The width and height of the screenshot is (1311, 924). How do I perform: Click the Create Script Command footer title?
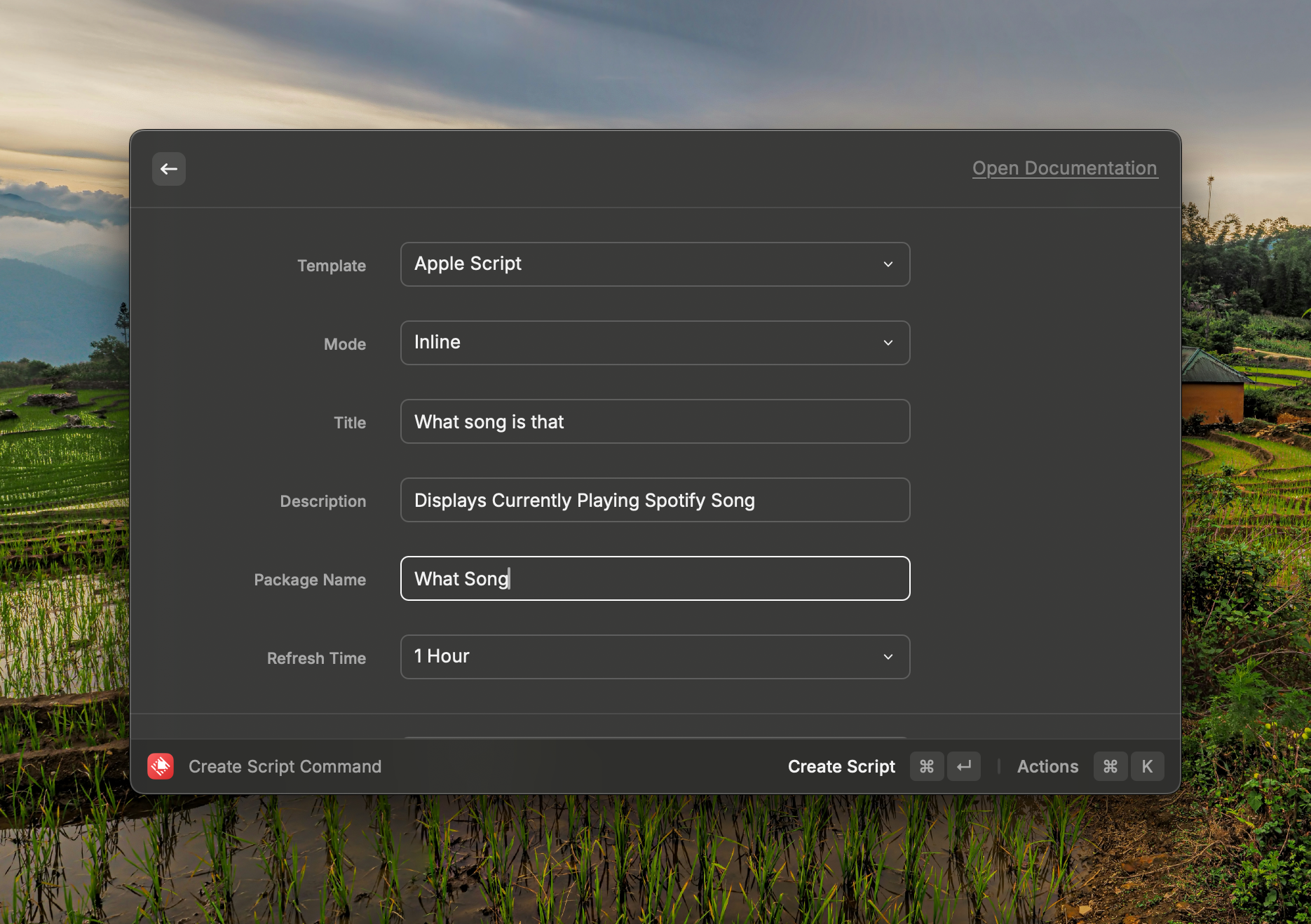click(x=285, y=766)
